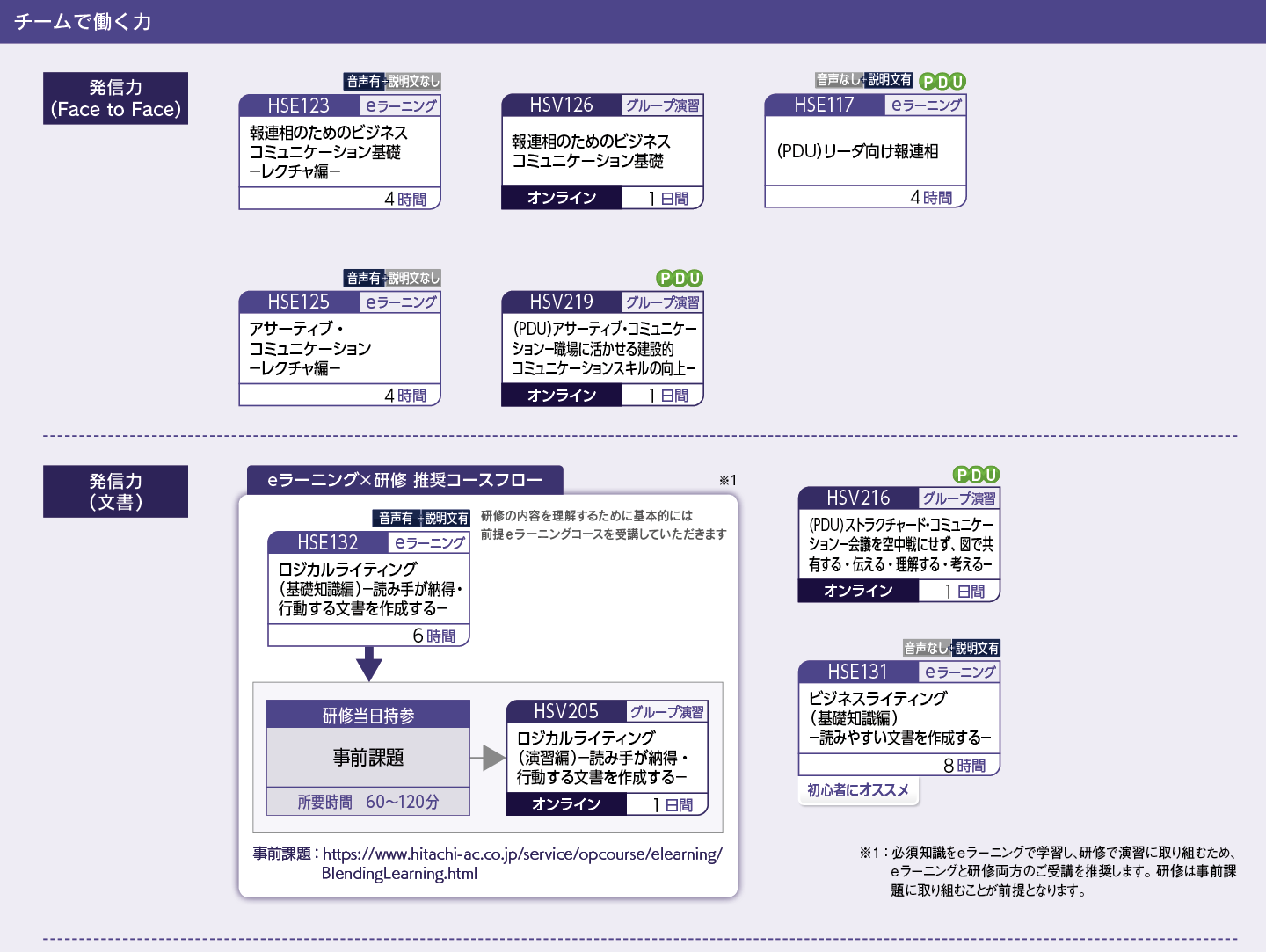Viewport: 1266px width, 952px height.
Task: Click the eラーニング tag on HSE131
Action: coord(959,672)
